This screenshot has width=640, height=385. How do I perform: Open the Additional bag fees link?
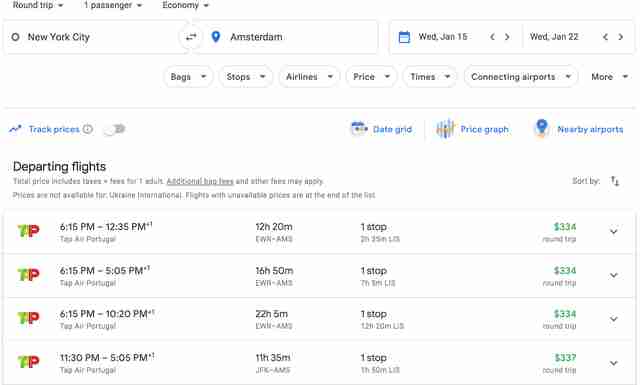[200, 181]
